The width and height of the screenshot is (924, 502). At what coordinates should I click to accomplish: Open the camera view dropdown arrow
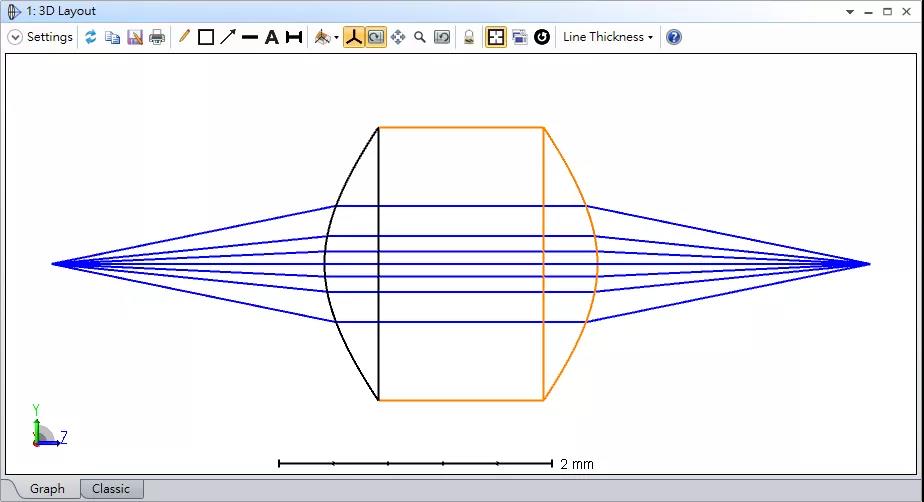coord(336,38)
